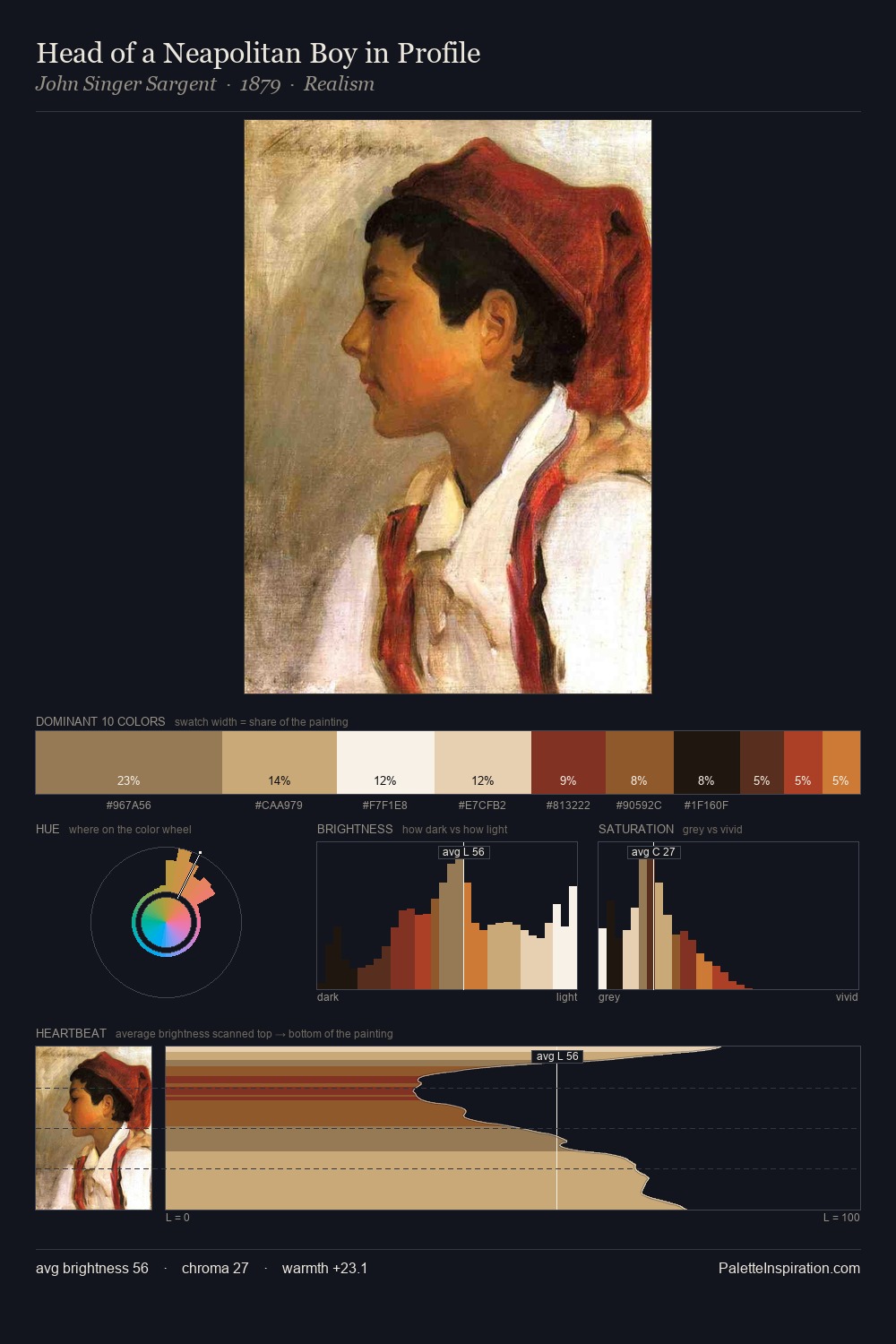Select the 8% near-black swatch #1F160F
Viewport: 896px width, 1344px height.
[706, 762]
